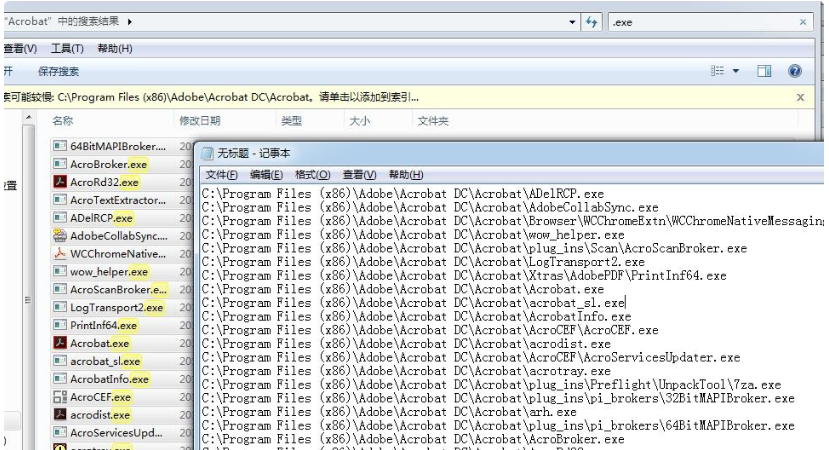Open Notepad's 帮助(H) menu
The height and width of the screenshot is (450, 829).
point(406,175)
